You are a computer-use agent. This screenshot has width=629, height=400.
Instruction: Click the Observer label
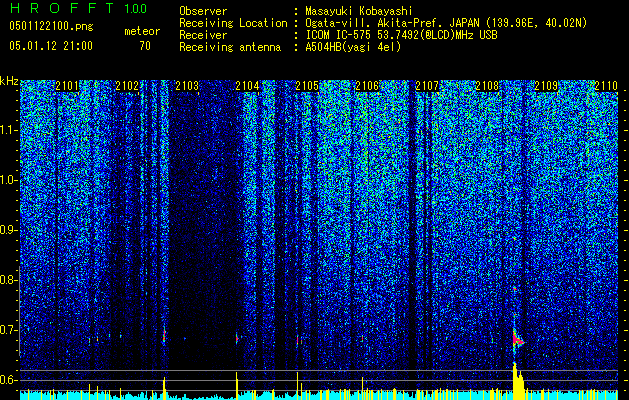click(203, 11)
